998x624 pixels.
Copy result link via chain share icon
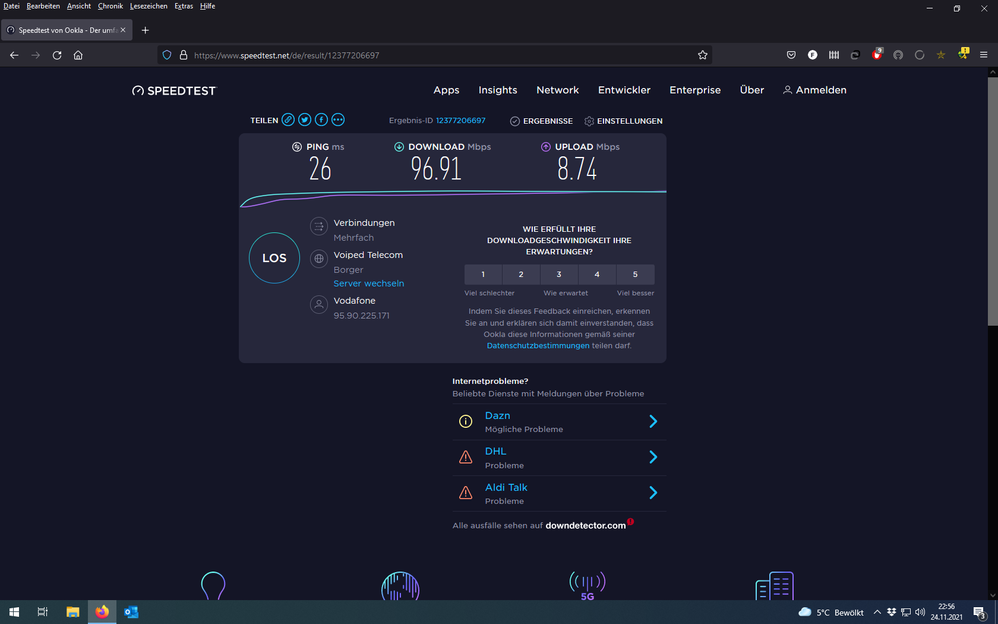point(288,120)
